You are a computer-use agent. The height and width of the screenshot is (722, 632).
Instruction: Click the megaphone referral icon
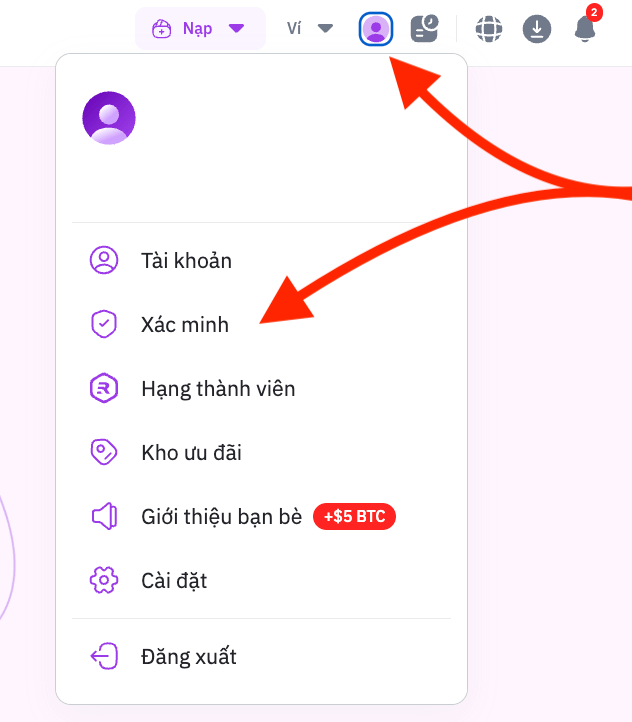coord(105,516)
